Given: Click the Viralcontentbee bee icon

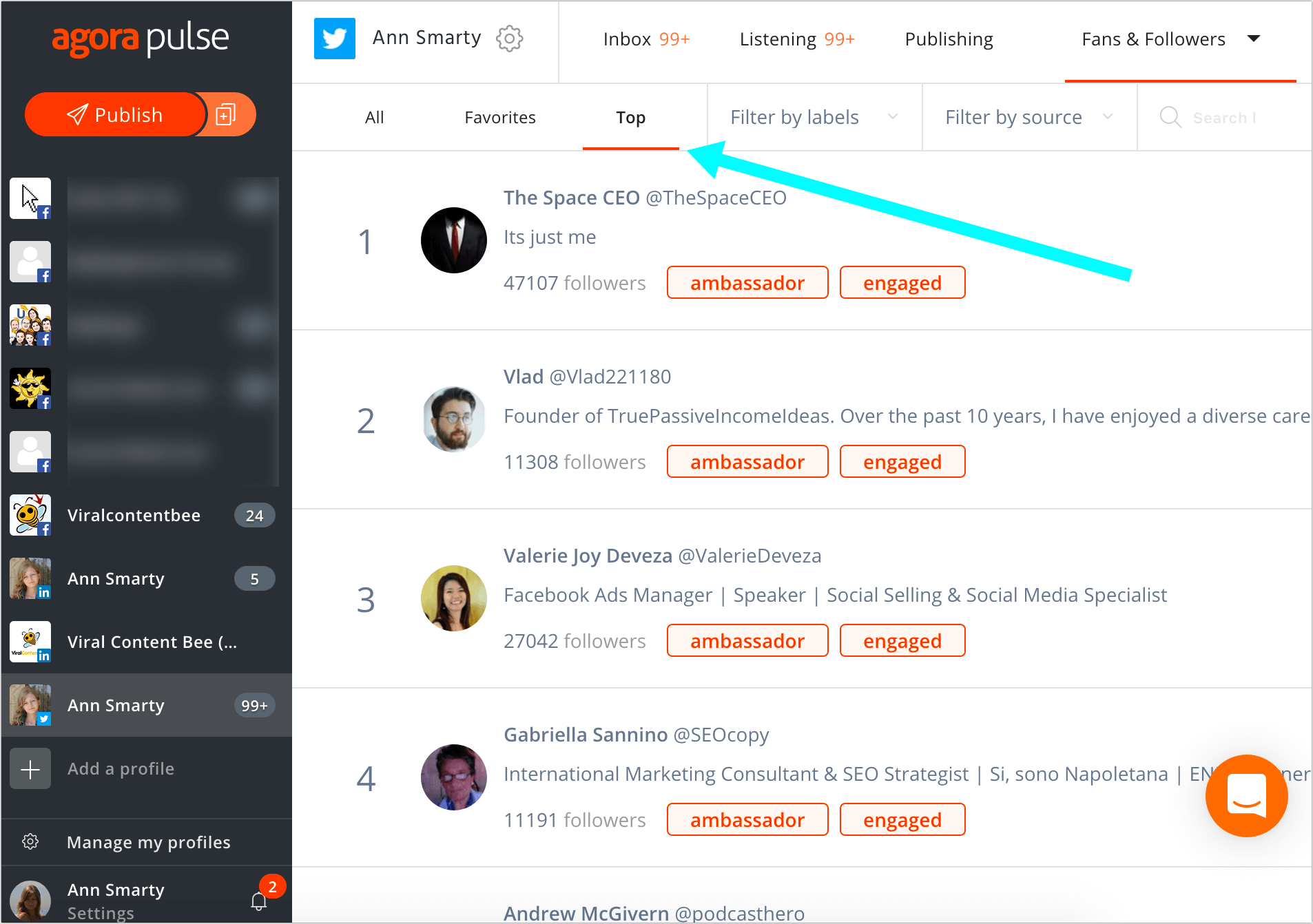Looking at the screenshot, I should [30, 515].
